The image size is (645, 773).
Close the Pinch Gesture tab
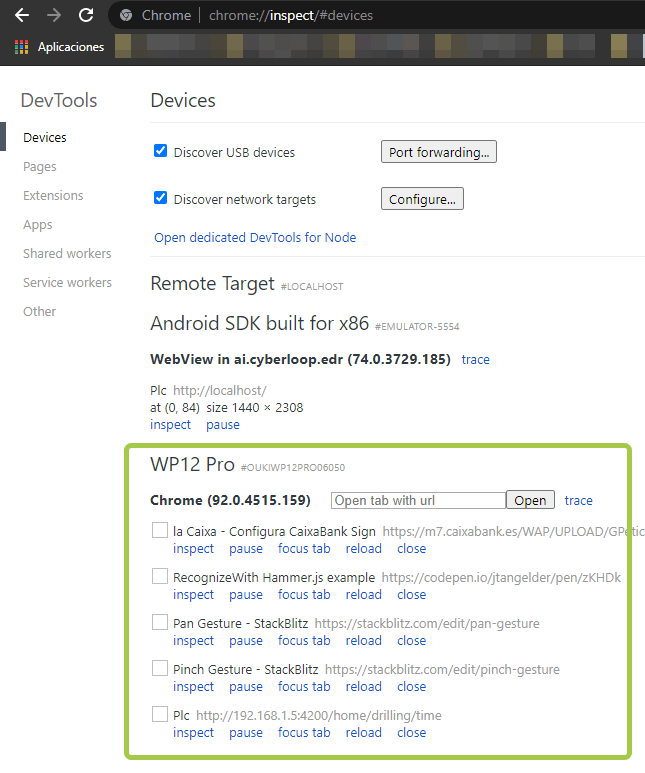pos(411,686)
